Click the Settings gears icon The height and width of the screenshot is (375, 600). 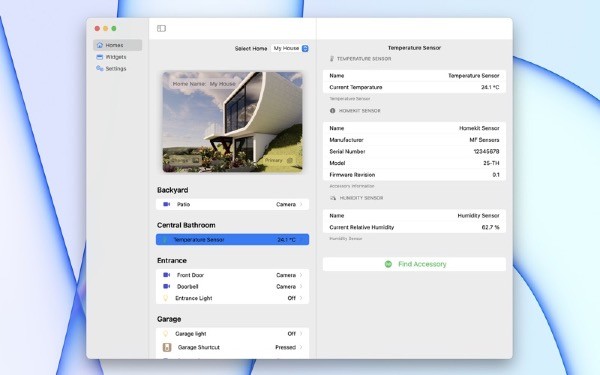100,68
